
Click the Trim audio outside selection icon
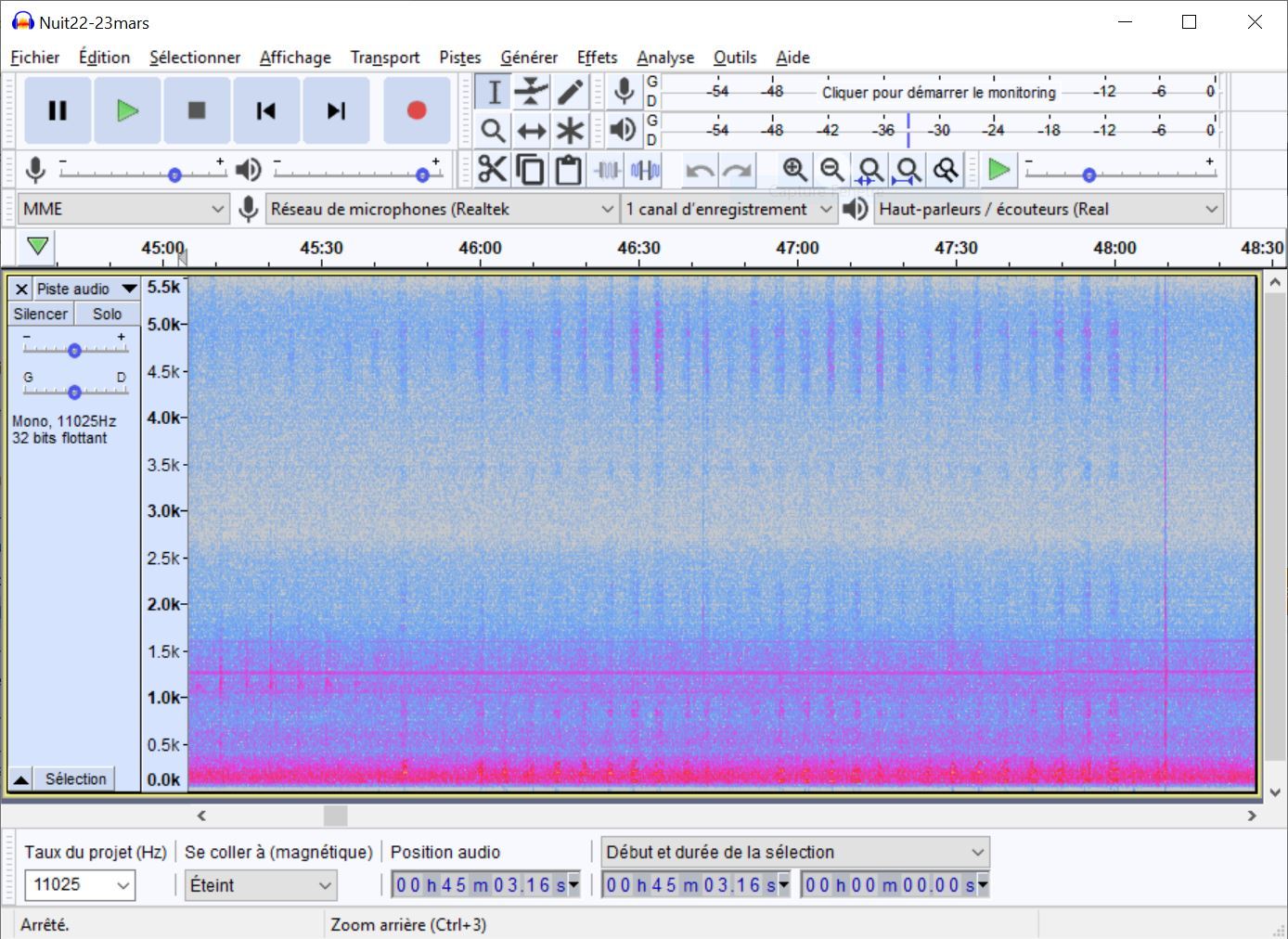(x=607, y=170)
